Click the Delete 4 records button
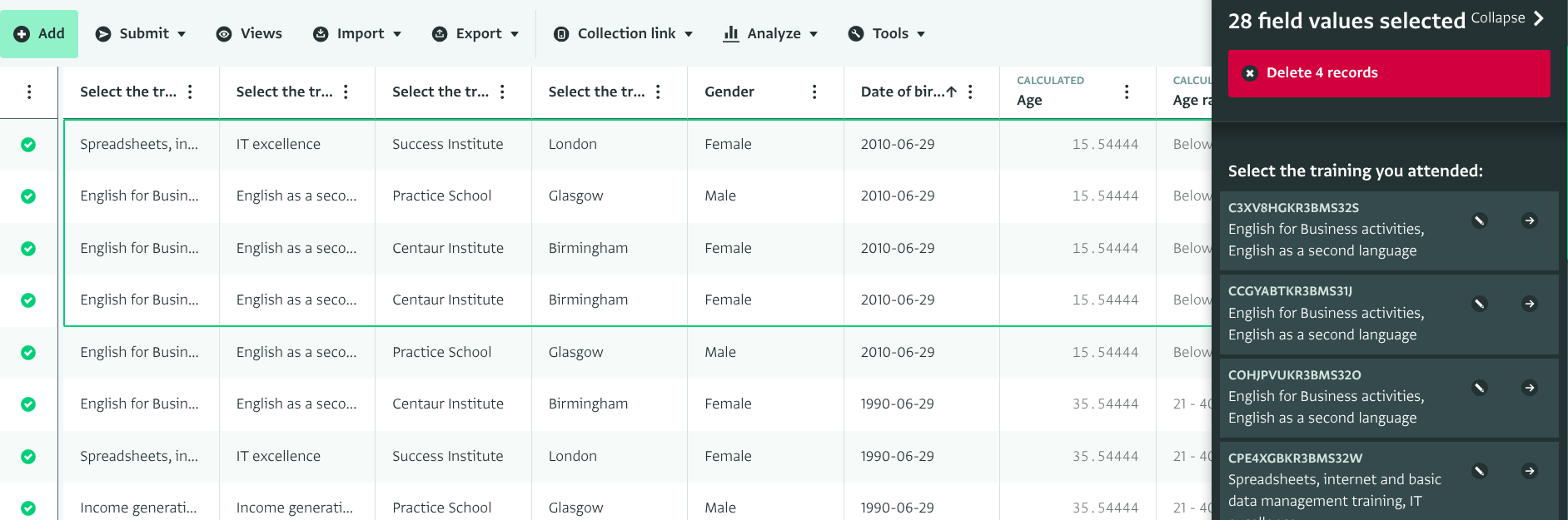The image size is (1568, 520). [x=1388, y=73]
